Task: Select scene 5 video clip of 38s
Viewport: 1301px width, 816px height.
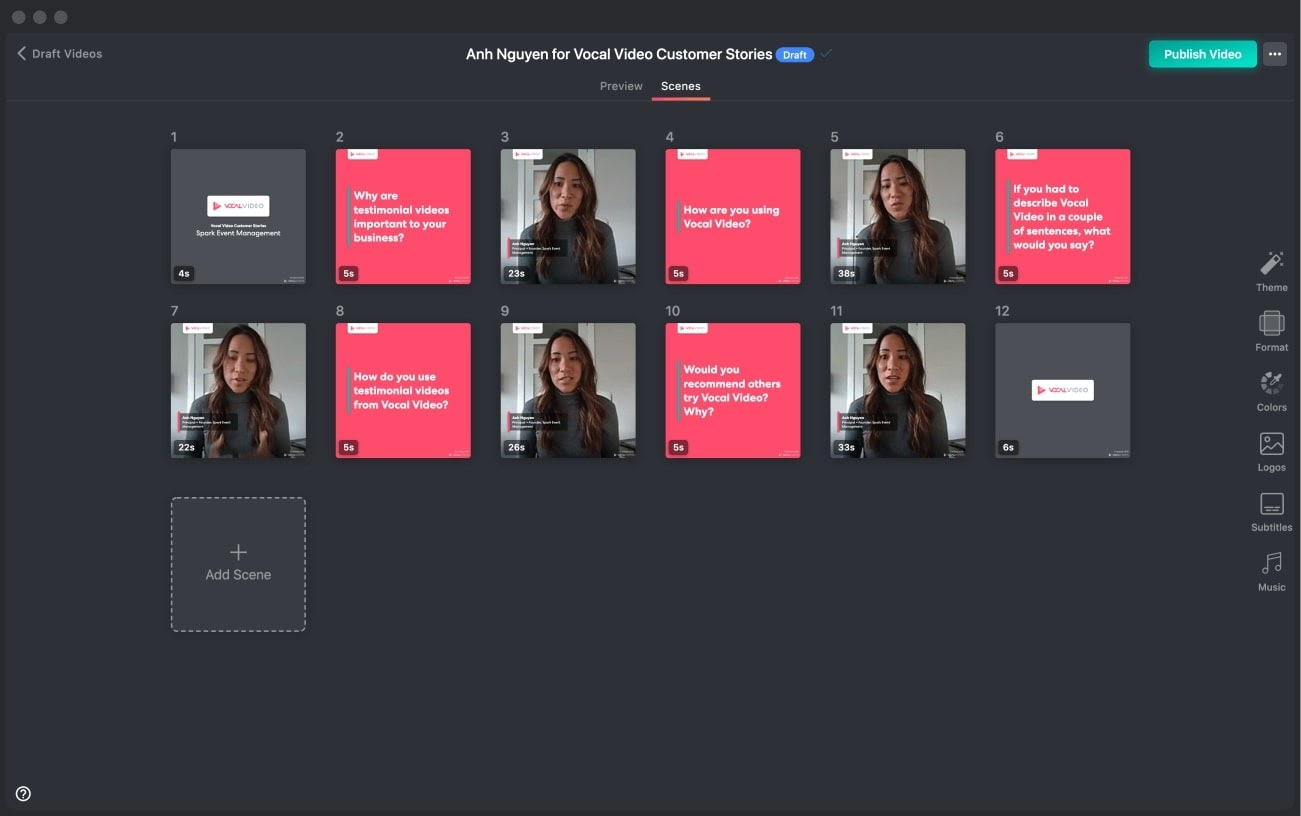Action: [898, 217]
